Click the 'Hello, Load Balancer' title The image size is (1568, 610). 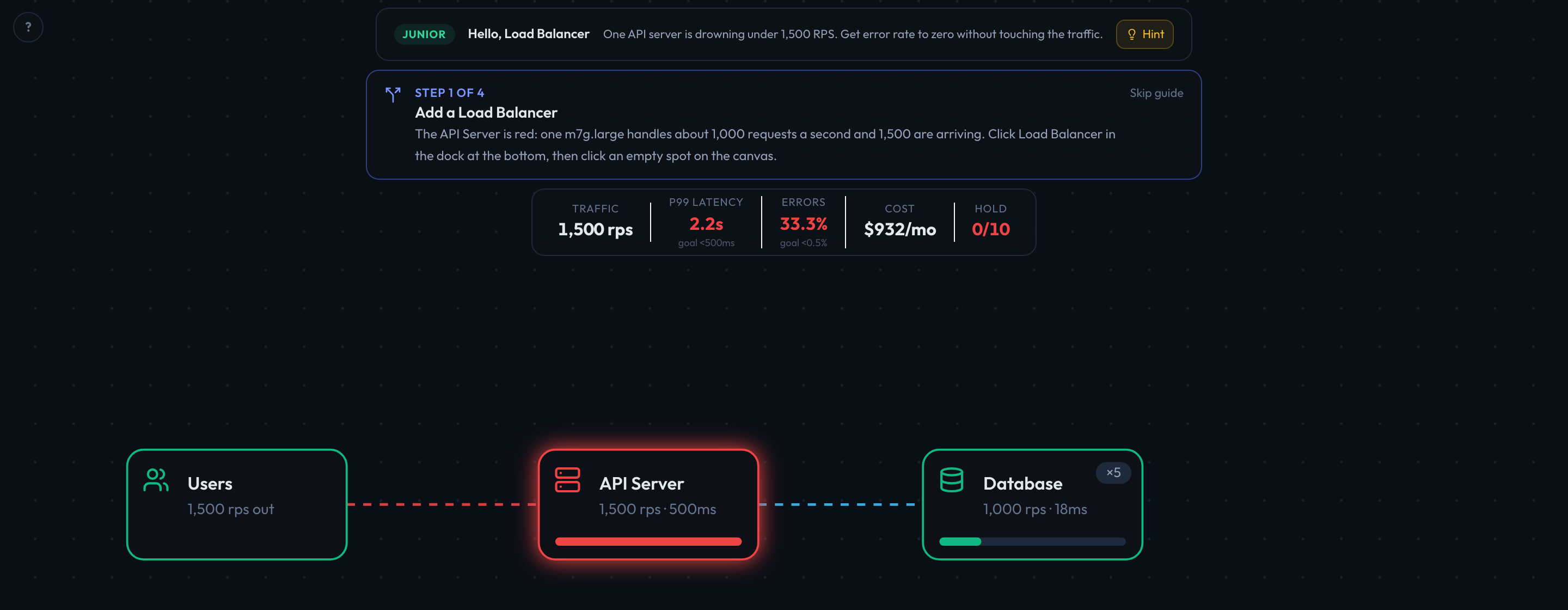528,34
